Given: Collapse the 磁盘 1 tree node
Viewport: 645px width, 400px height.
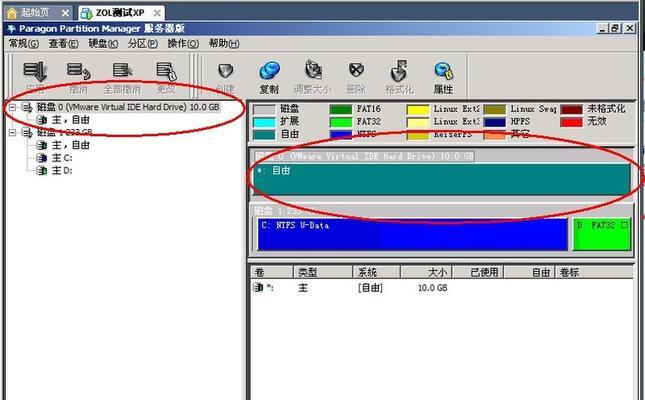Looking at the screenshot, I should (x=13, y=133).
